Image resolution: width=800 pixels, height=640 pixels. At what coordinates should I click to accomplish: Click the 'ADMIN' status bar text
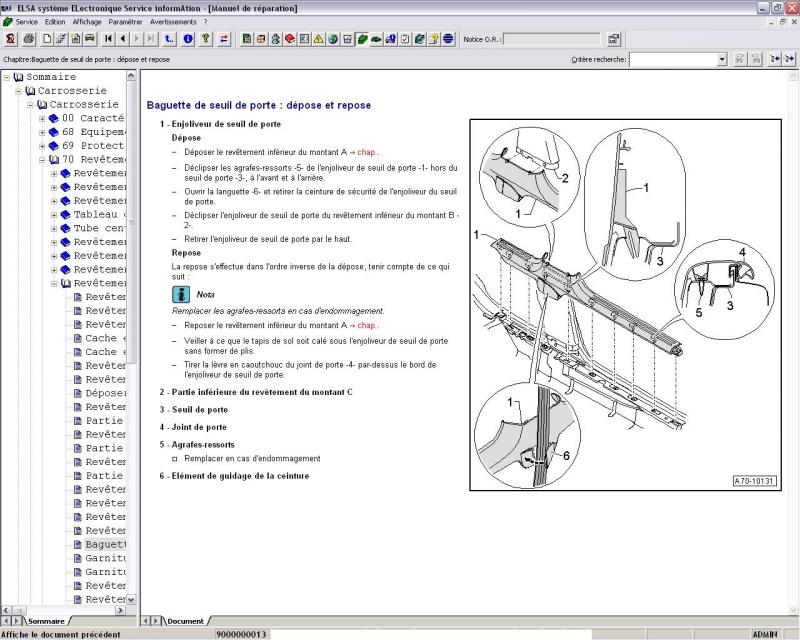coord(765,634)
